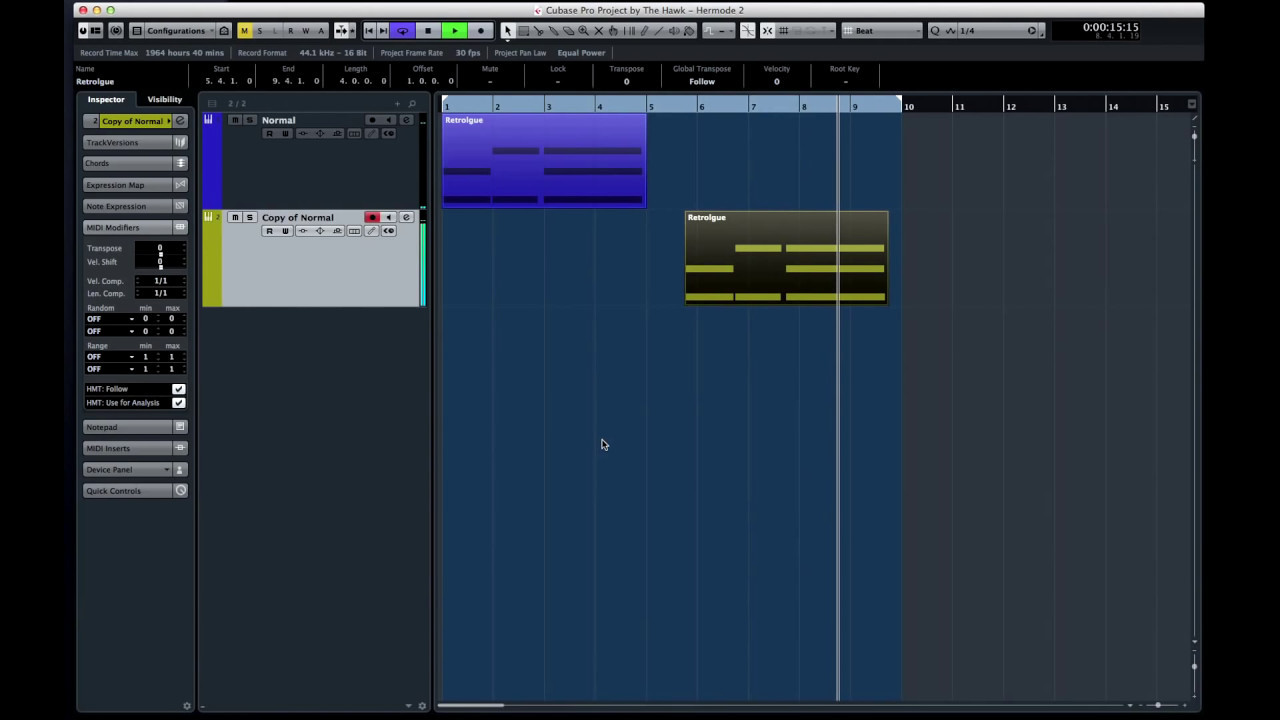Image resolution: width=1280 pixels, height=720 pixels.
Task: Toggle the Cycle loop button
Action: [x=402, y=31]
